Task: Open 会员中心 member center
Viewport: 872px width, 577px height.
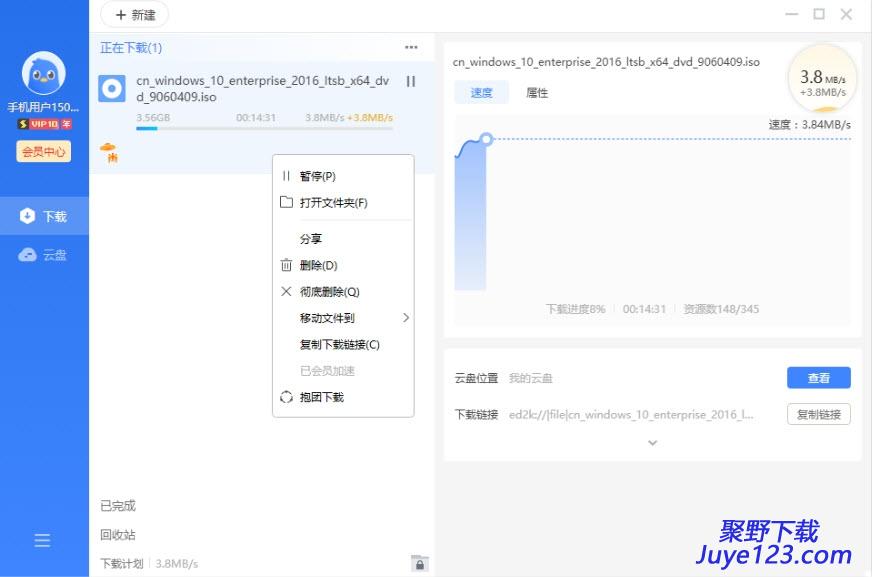Action: (x=44, y=151)
